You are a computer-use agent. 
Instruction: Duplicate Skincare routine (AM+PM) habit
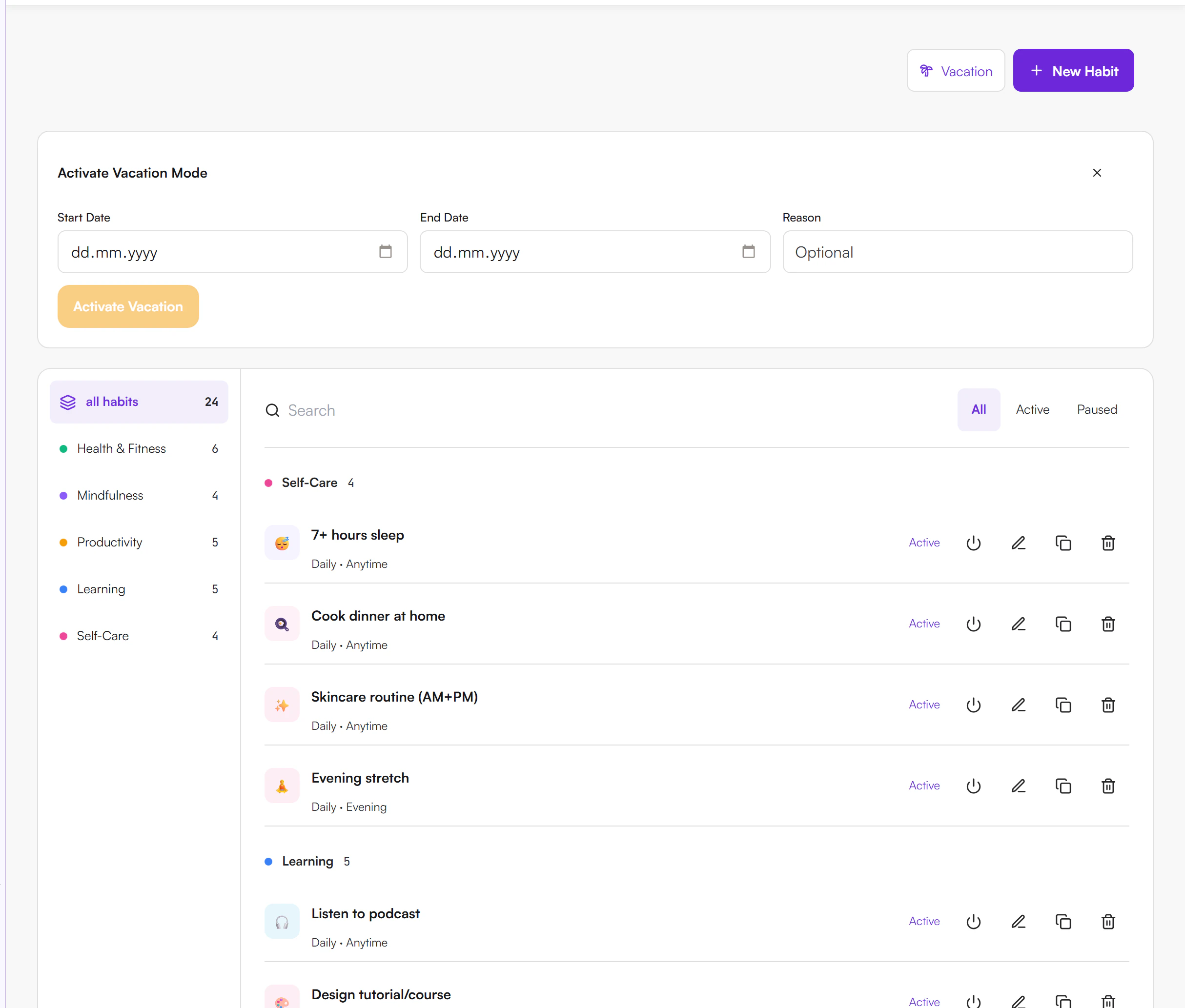(x=1063, y=705)
